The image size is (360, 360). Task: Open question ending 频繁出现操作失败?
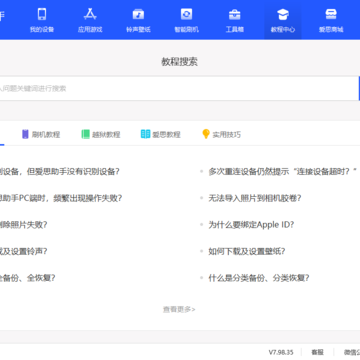click(61, 198)
